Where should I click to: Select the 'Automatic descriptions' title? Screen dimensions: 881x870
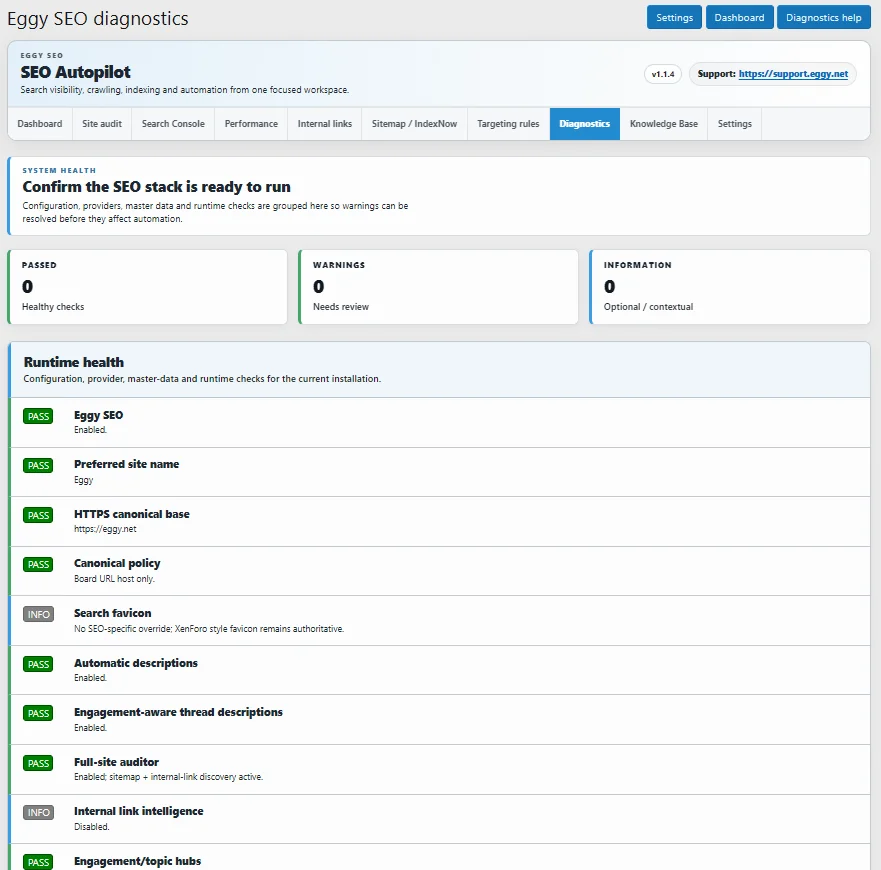[x=135, y=663]
